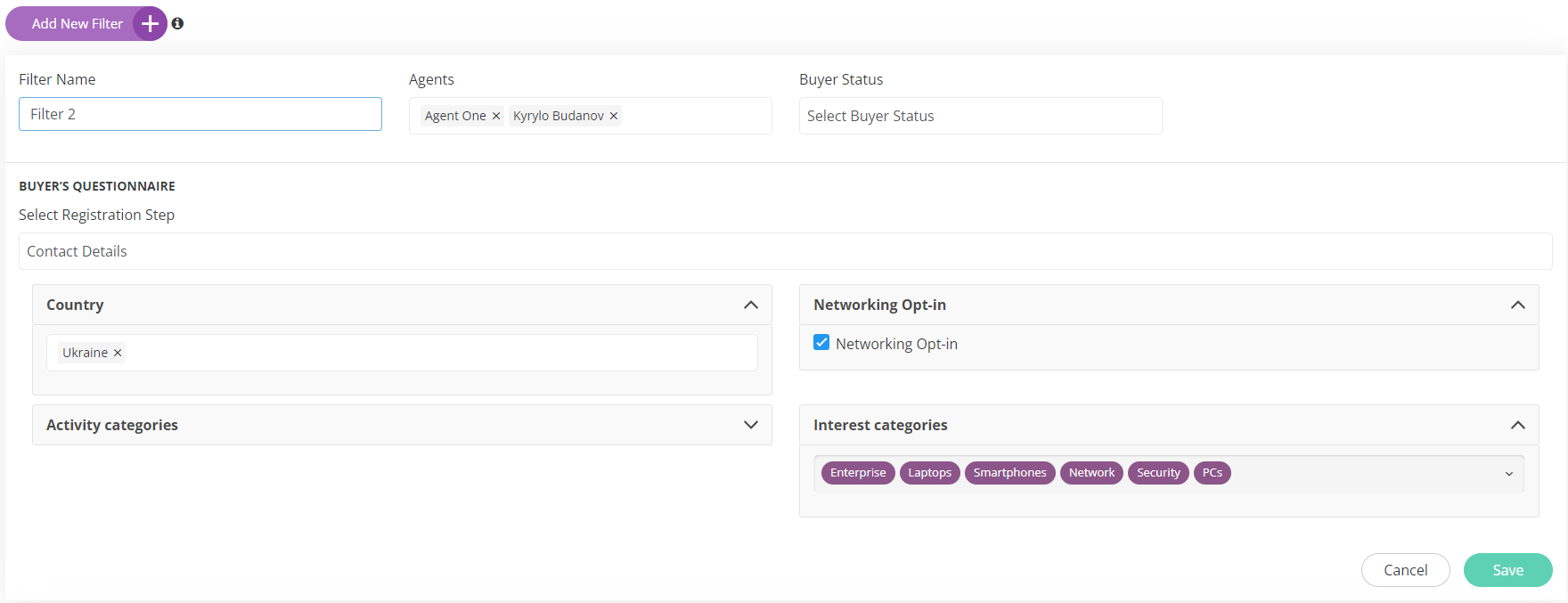Collapse the Country section chevron
The image size is (1568, 603).
pyautogui.click(x=750, y=305)
